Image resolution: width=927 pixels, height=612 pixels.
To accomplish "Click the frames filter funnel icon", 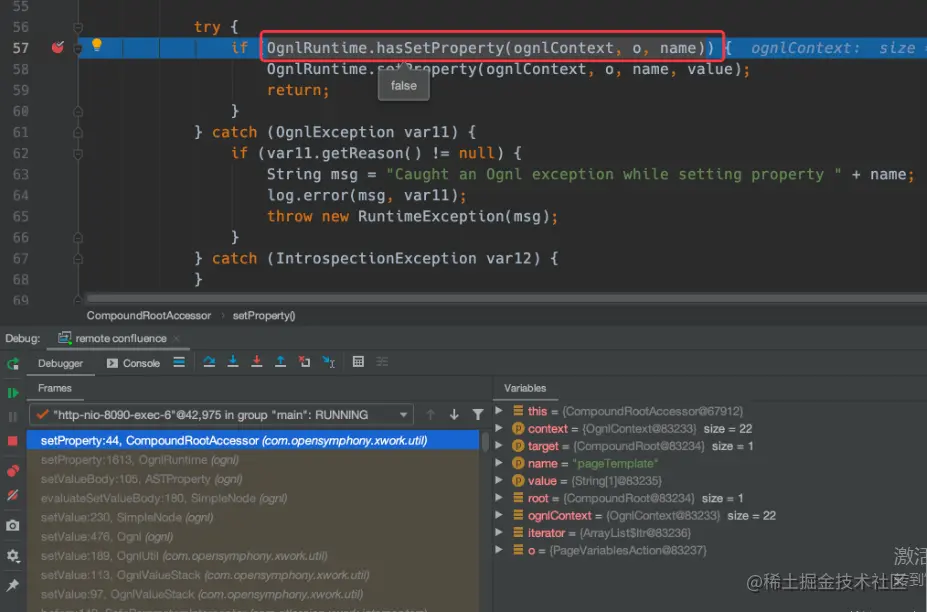I will [478, 415].
